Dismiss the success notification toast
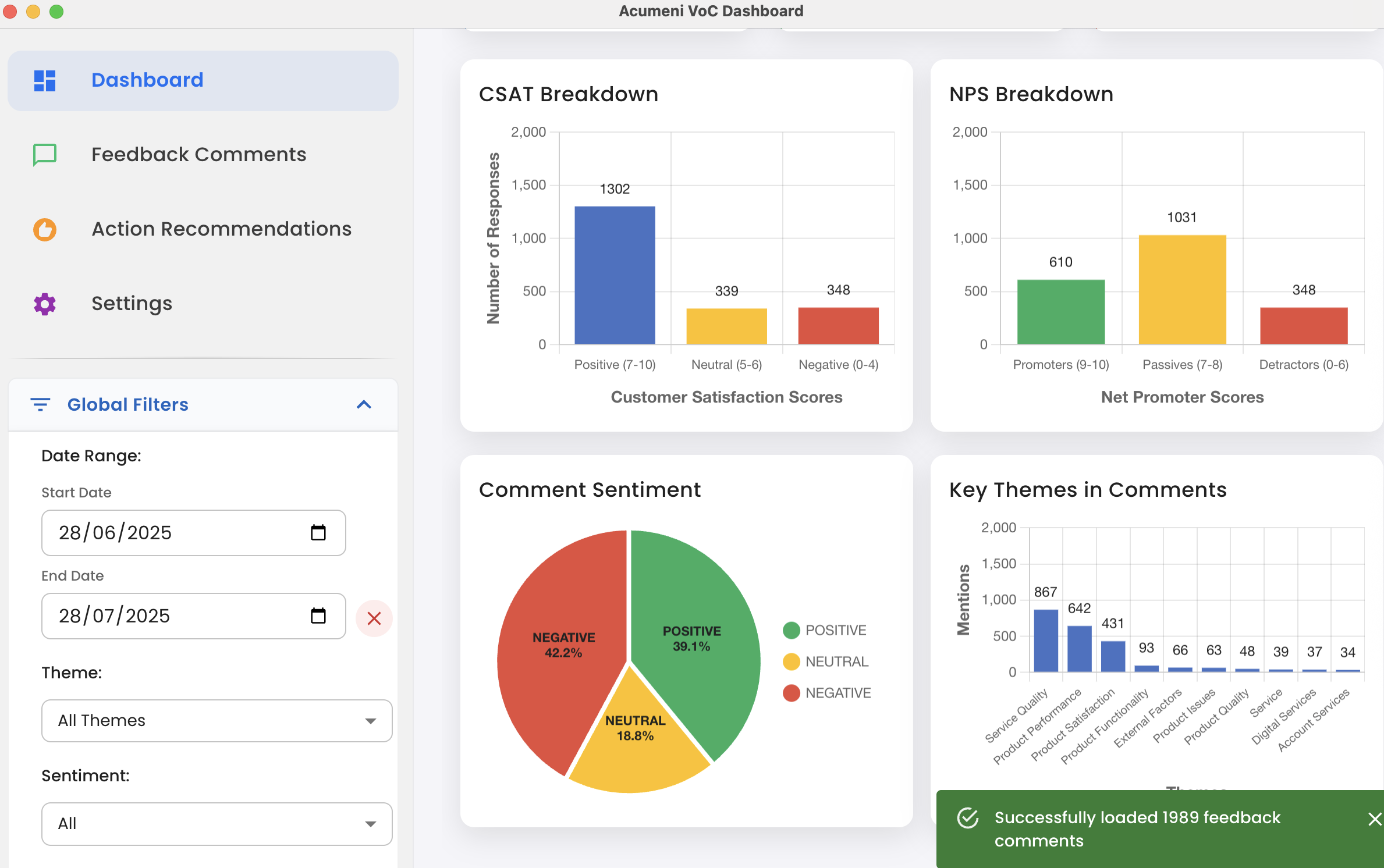The height and width of the screenshot is (868, 1384). (1374, 819)
